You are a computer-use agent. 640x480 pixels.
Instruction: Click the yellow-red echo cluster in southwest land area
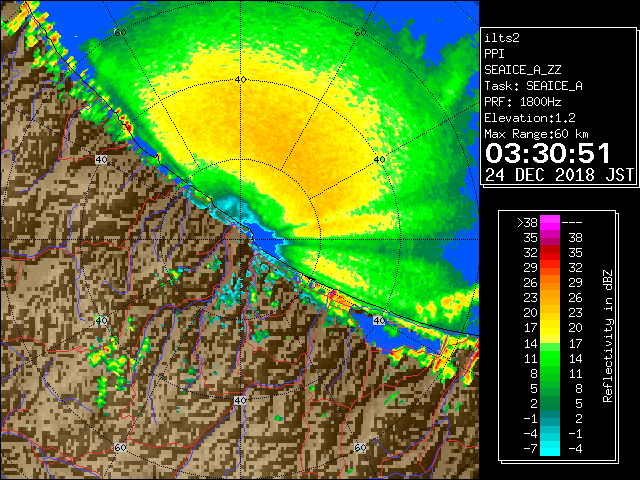[x=108, y=357]
